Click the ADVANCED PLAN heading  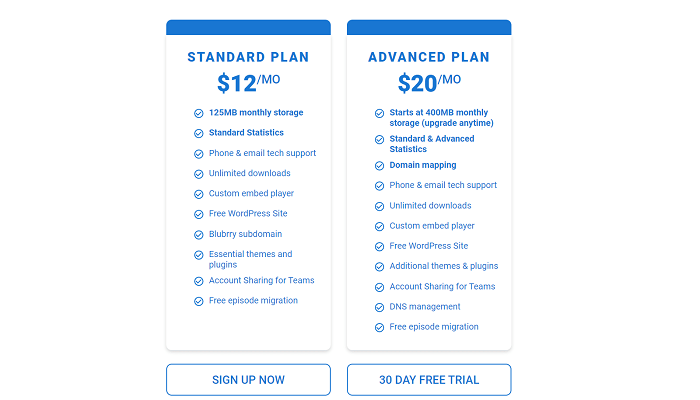pyautogui.click(x=429, y=57)
